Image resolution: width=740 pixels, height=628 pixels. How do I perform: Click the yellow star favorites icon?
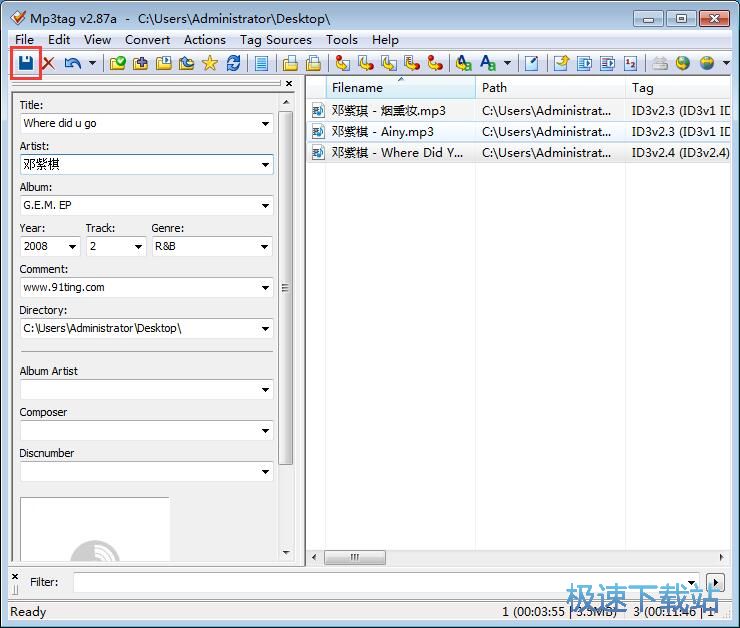click(210, 63)
